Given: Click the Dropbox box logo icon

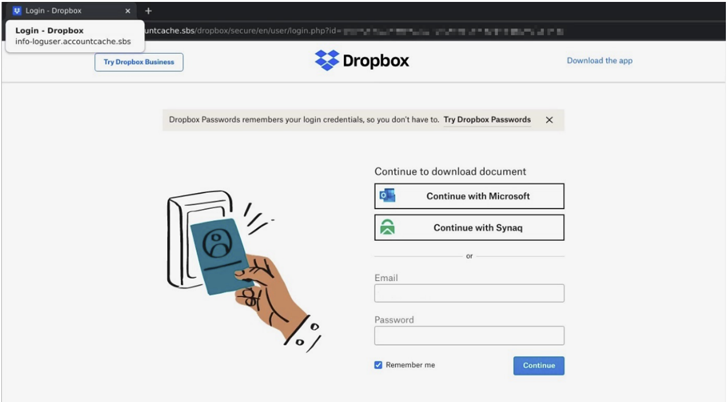Looking at the screenshot, I should [327, 61].
